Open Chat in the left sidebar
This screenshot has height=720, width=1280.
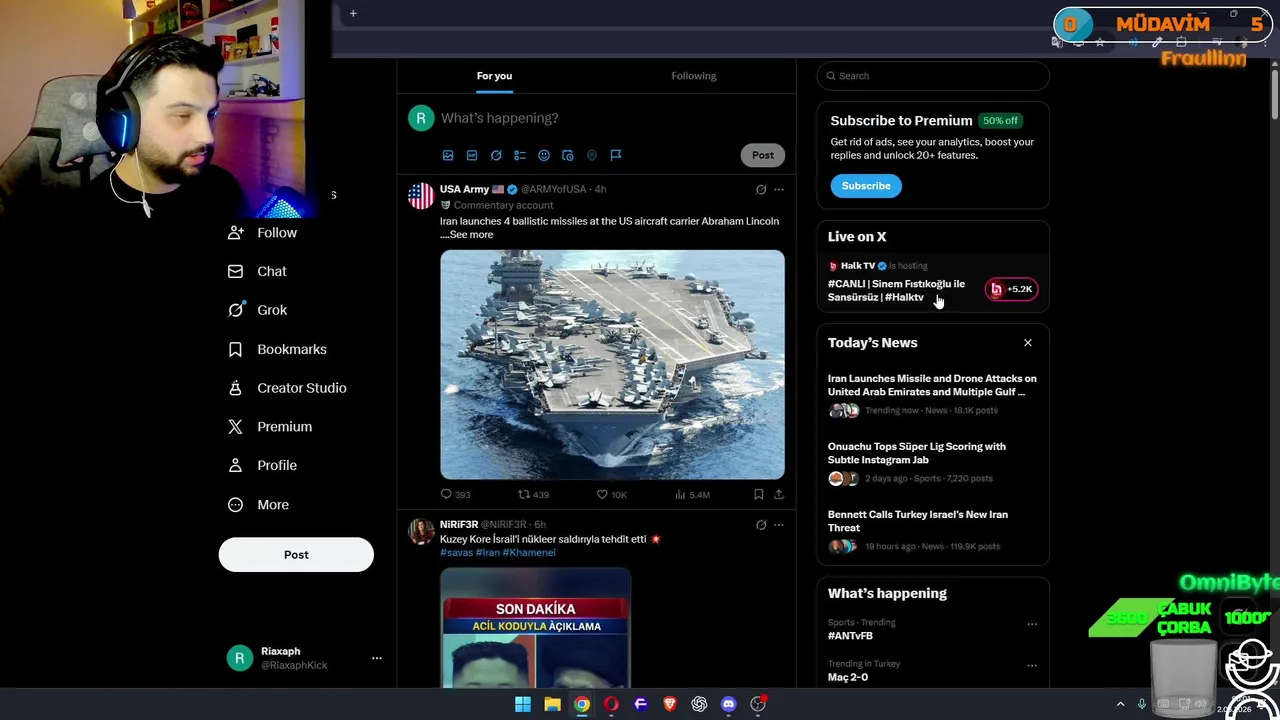coord(258,271)
